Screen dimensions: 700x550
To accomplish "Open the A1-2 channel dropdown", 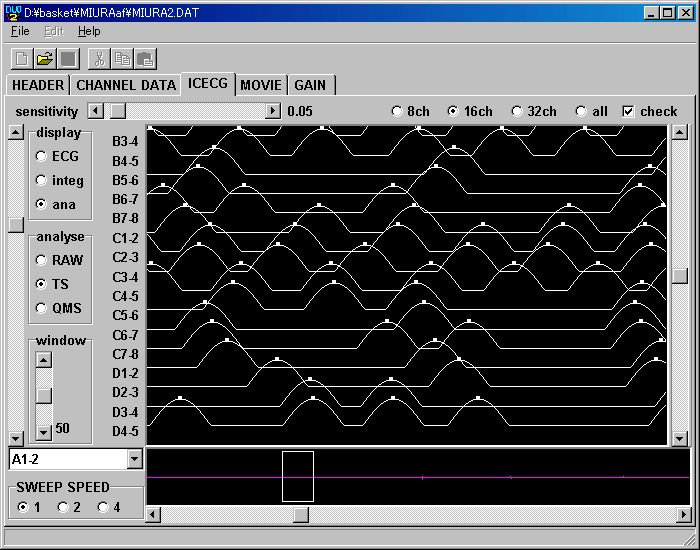I will coord(135,459).
